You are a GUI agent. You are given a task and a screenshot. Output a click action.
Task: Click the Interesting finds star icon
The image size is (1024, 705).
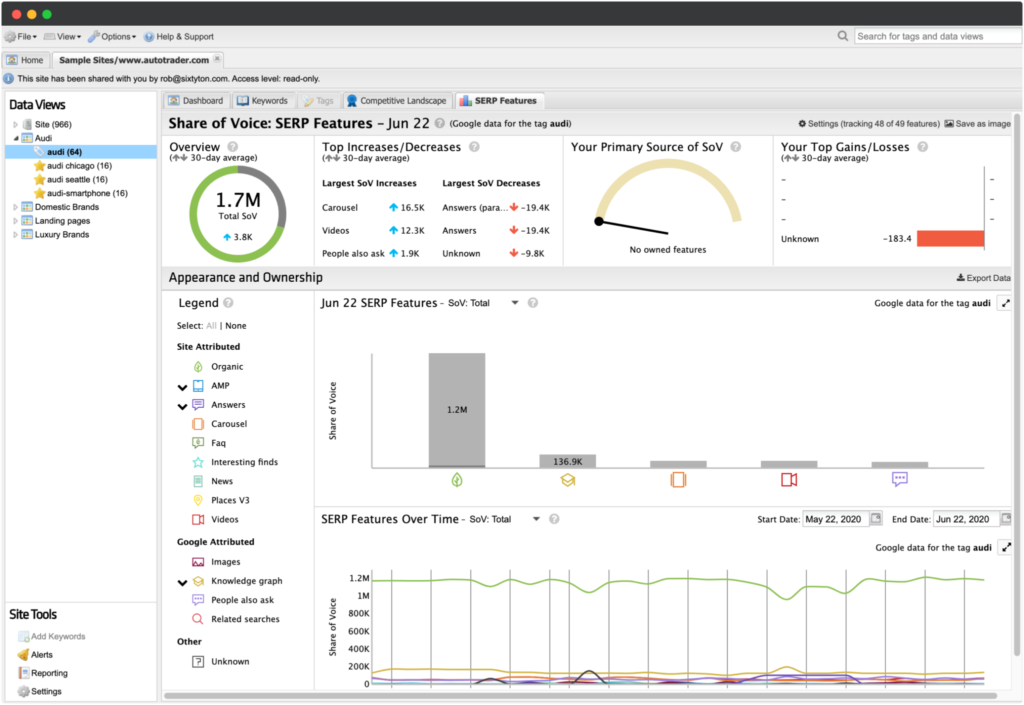pyautogui.click(x=198, y=462)
